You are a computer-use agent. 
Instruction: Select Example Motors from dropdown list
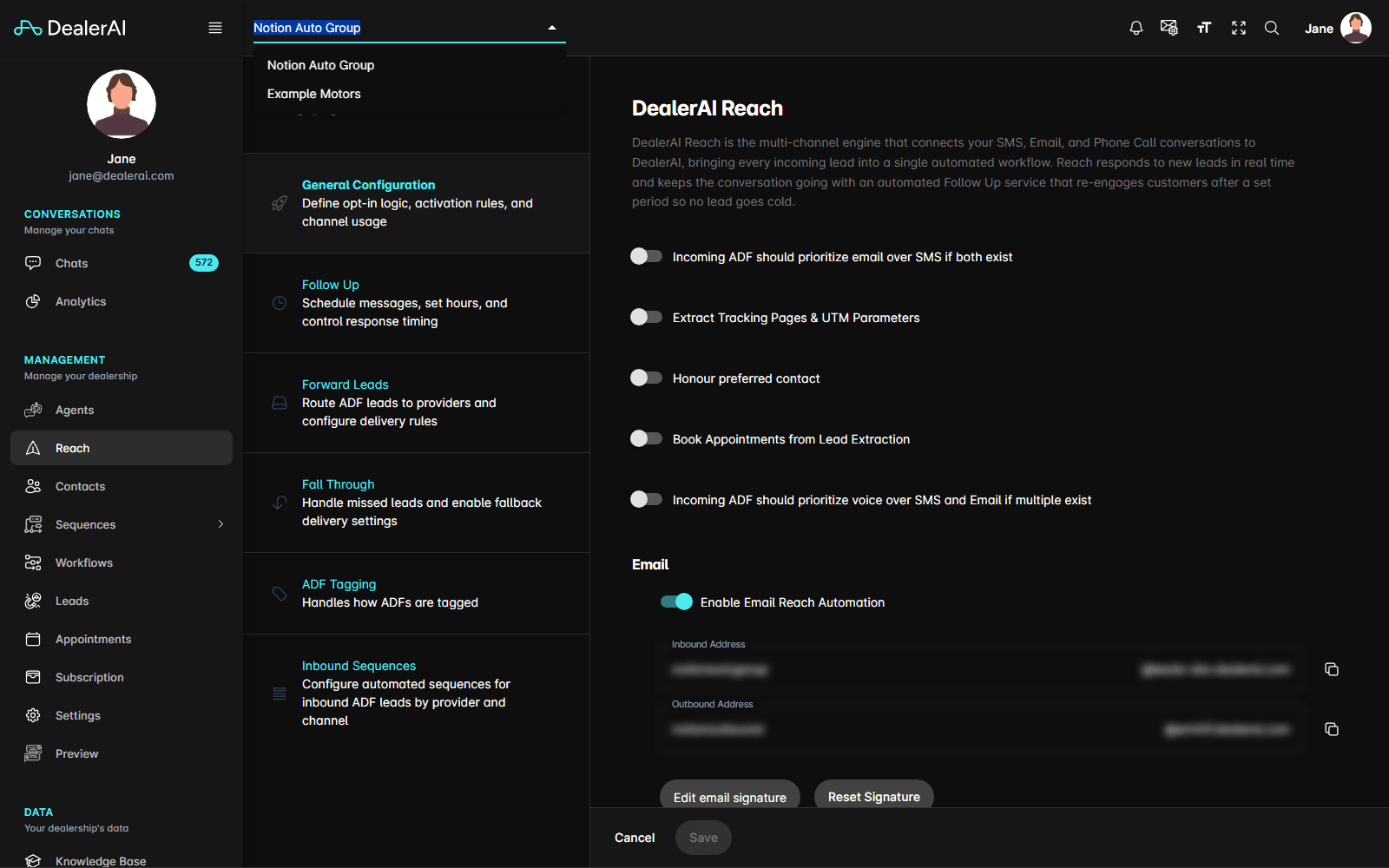[x=410, y=94]
